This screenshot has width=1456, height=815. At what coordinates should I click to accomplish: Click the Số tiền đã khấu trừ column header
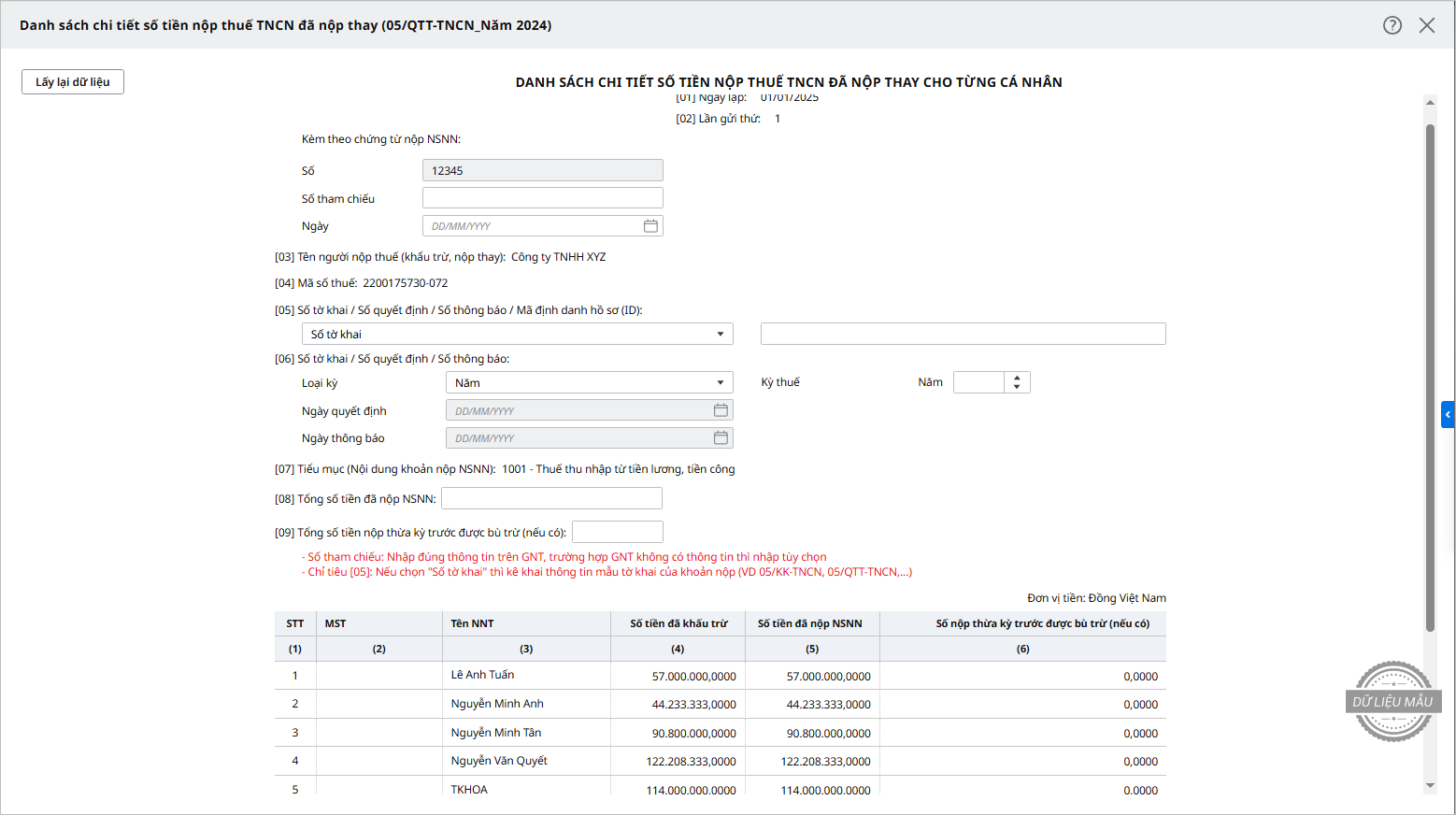pyautogui.click(x=678, y=623)
